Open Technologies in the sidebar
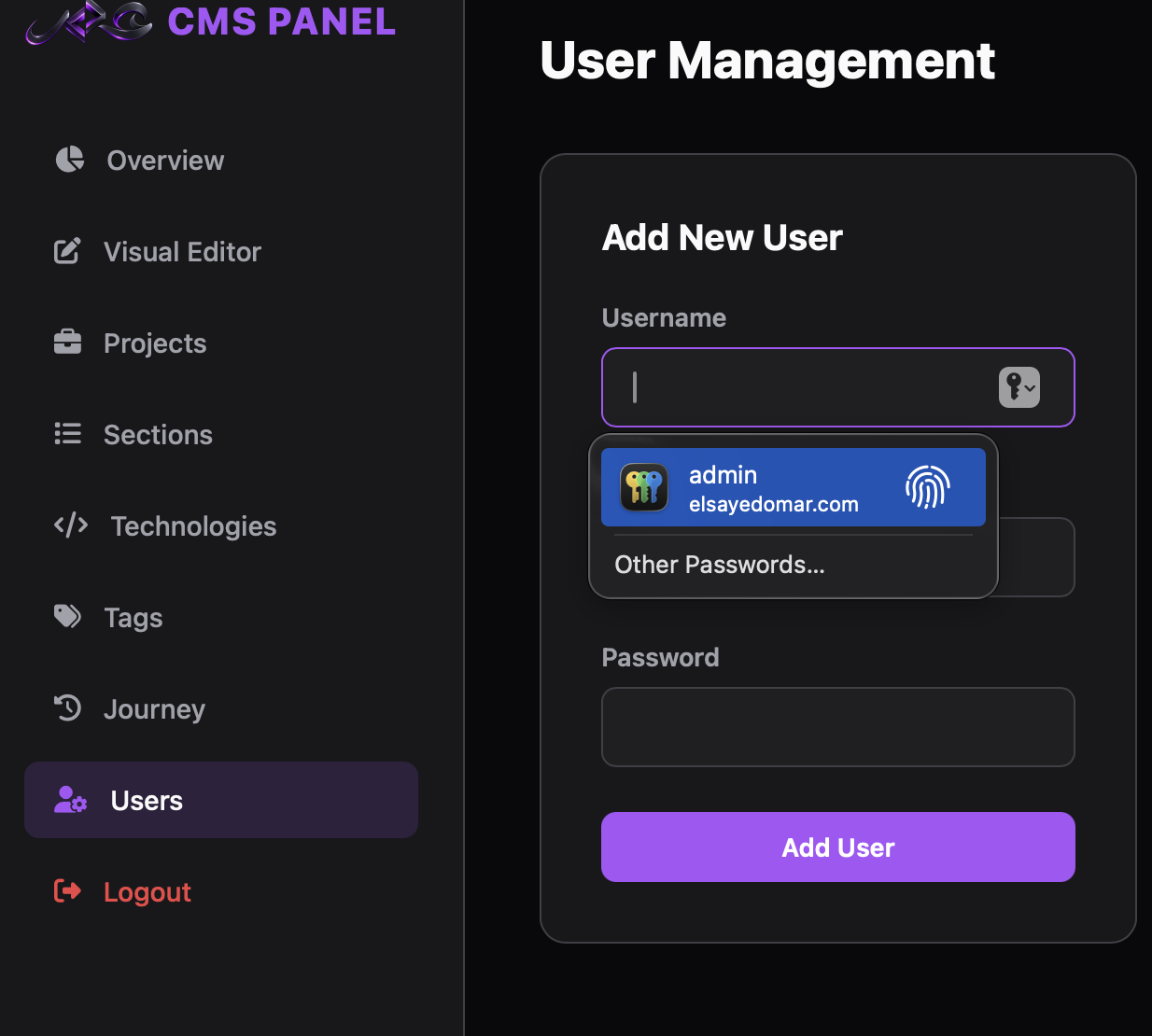The height and width of the screenshot is (1036, 1152). [221, 526]
